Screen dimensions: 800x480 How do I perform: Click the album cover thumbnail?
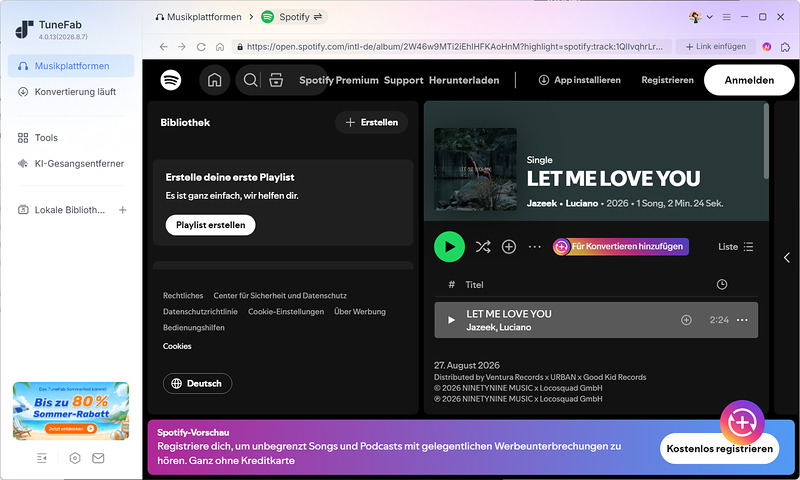point(476,169)
